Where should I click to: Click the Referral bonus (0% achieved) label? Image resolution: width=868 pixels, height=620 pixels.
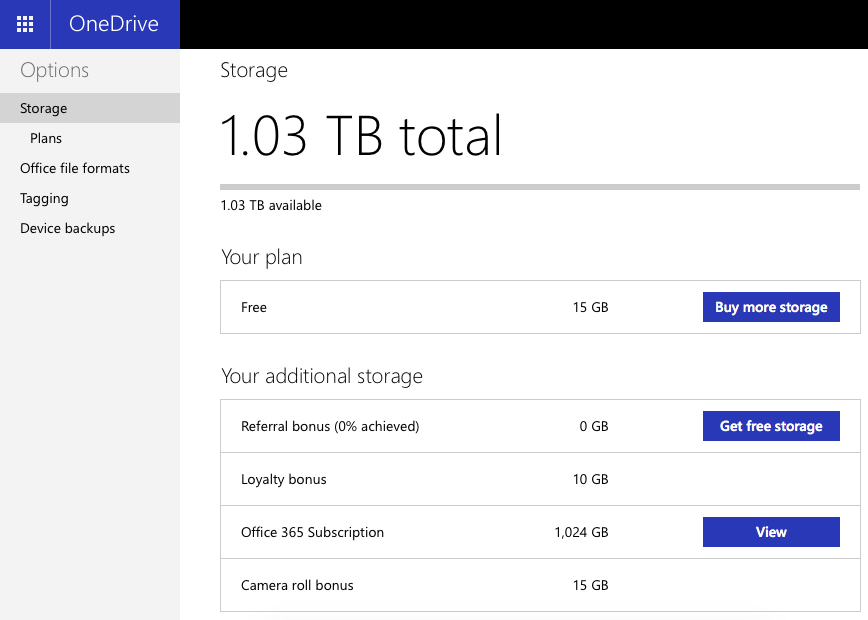[330, 426]
